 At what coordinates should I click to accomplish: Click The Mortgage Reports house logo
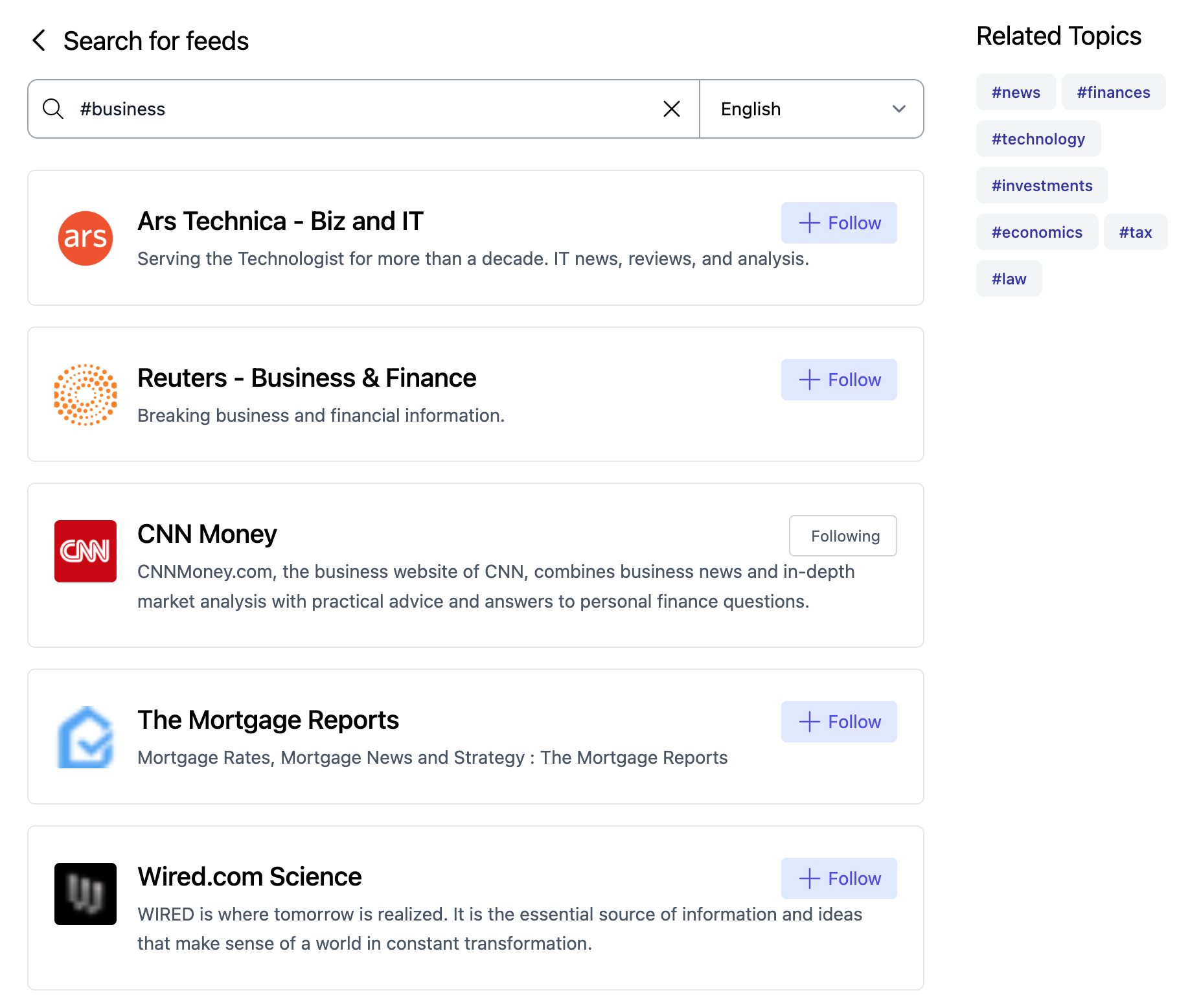click(x=86, y=737)
